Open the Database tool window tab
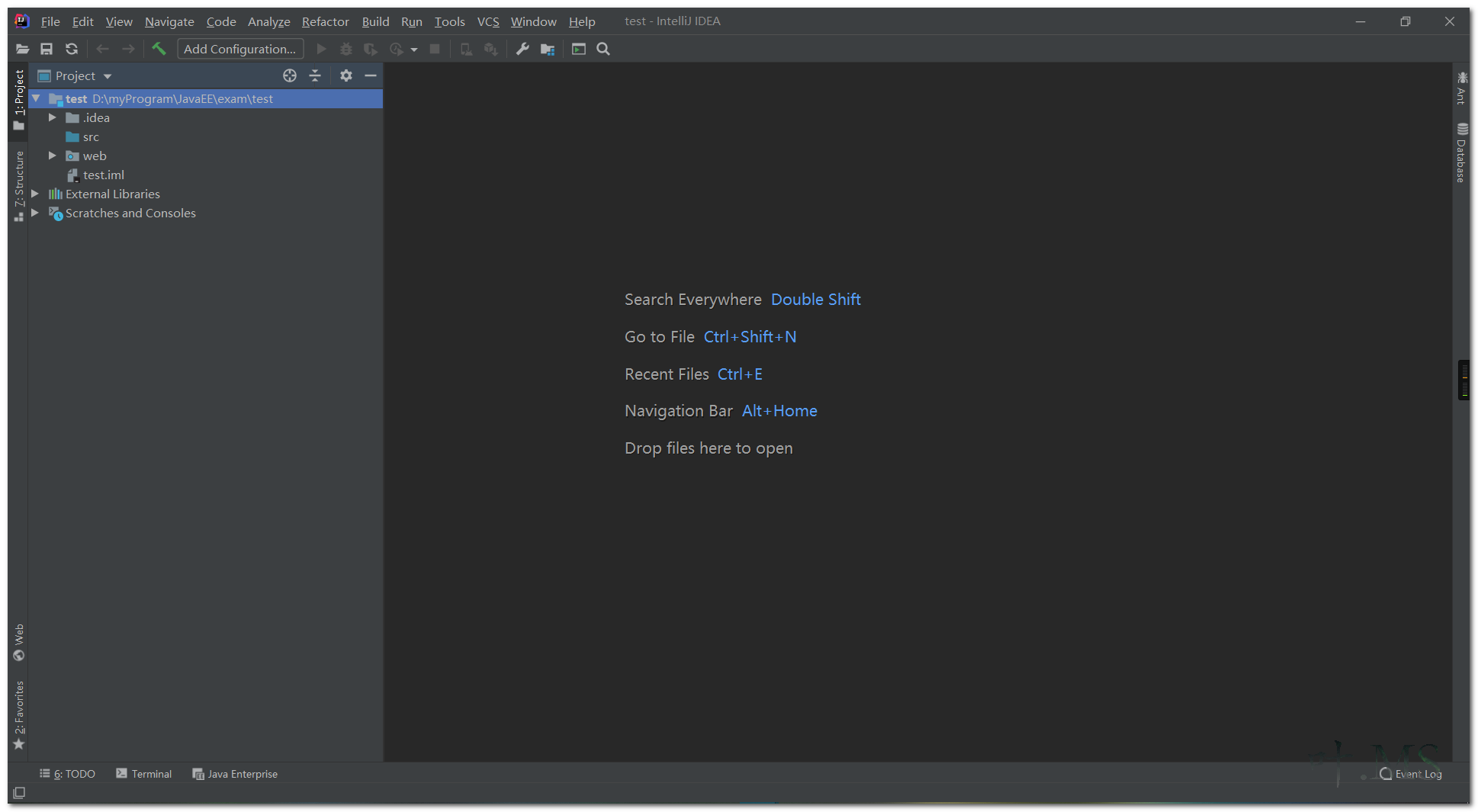Viewport: 1478px width, 812px height. pyautogui.click(x=1461, y=152)
